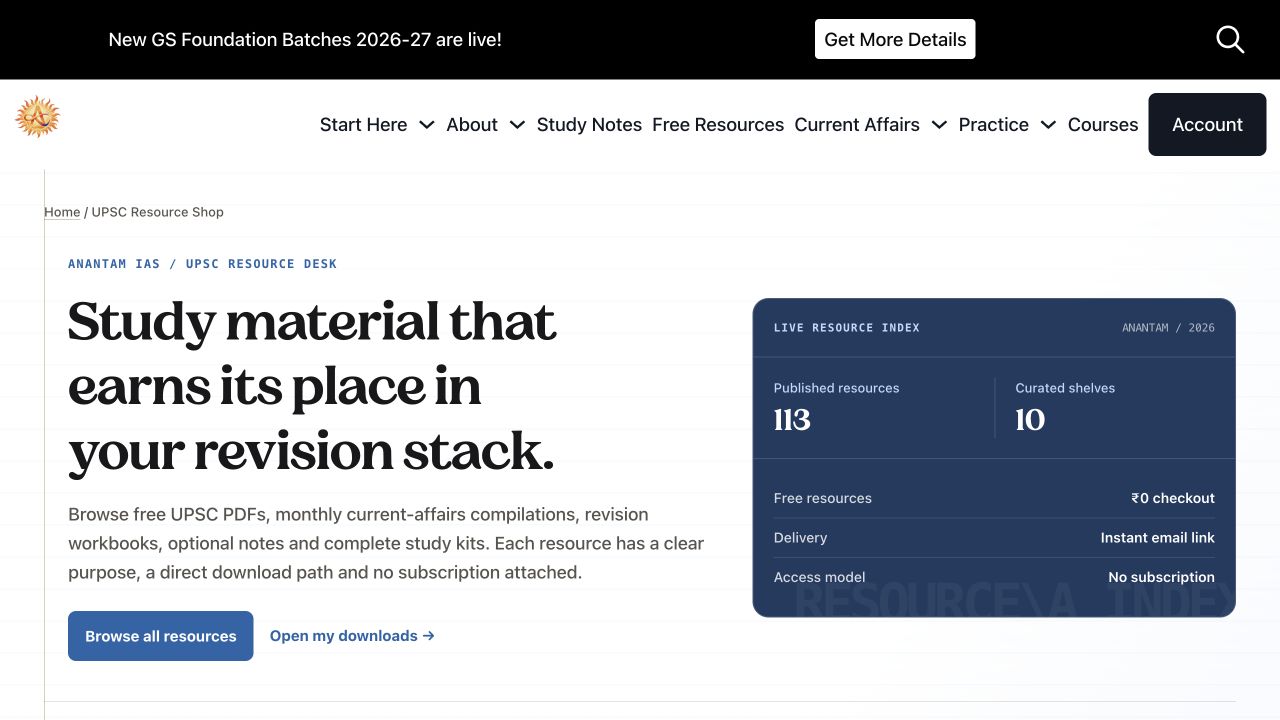Click the Get More Details button
Screen dimensions: 1280x720
click(895, 39)
